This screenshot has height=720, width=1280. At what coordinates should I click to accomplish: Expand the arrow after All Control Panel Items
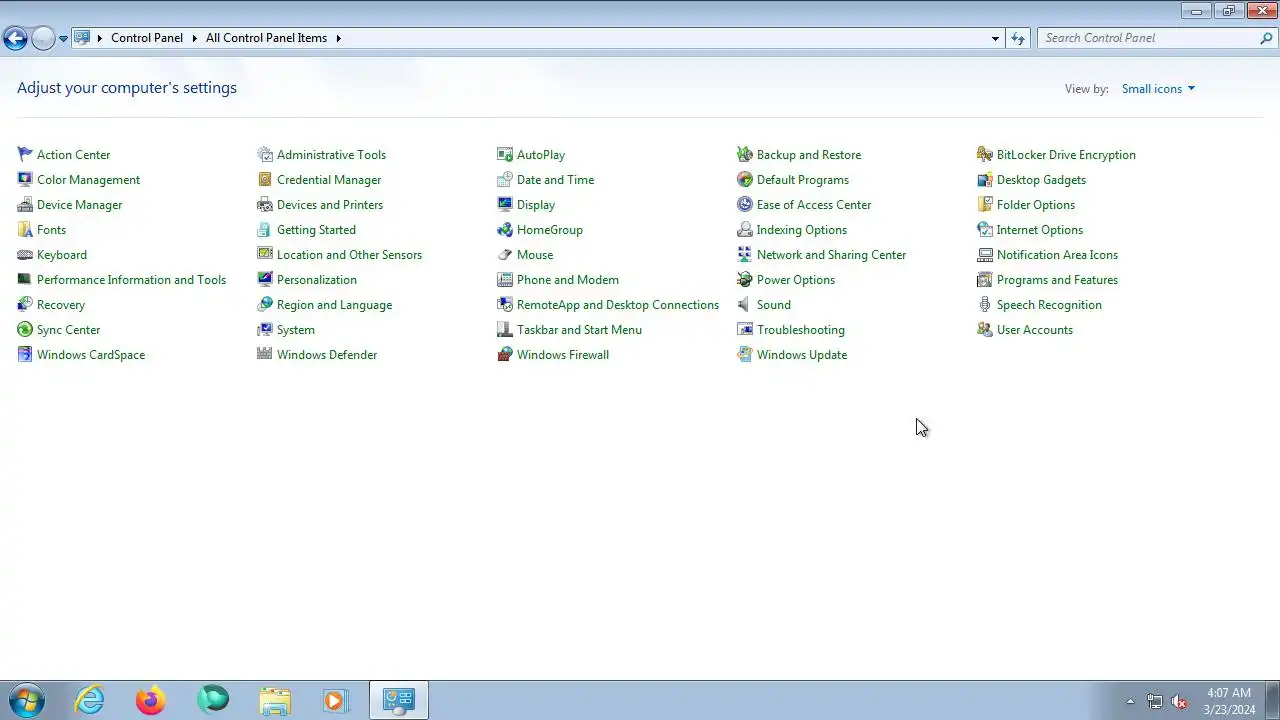coord(338,38)
